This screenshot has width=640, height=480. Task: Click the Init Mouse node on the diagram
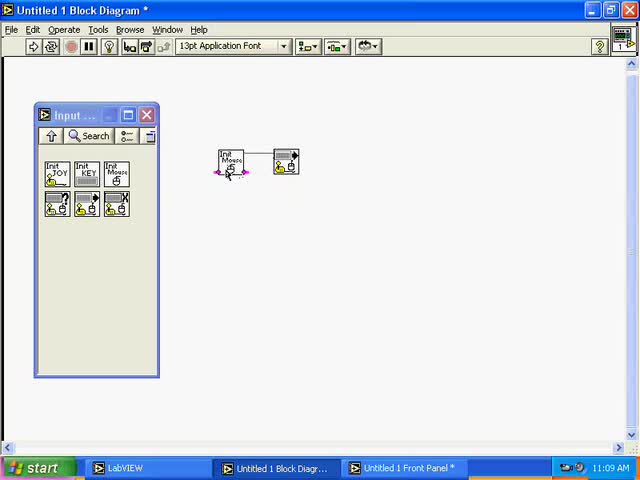[x=231, y=162]
